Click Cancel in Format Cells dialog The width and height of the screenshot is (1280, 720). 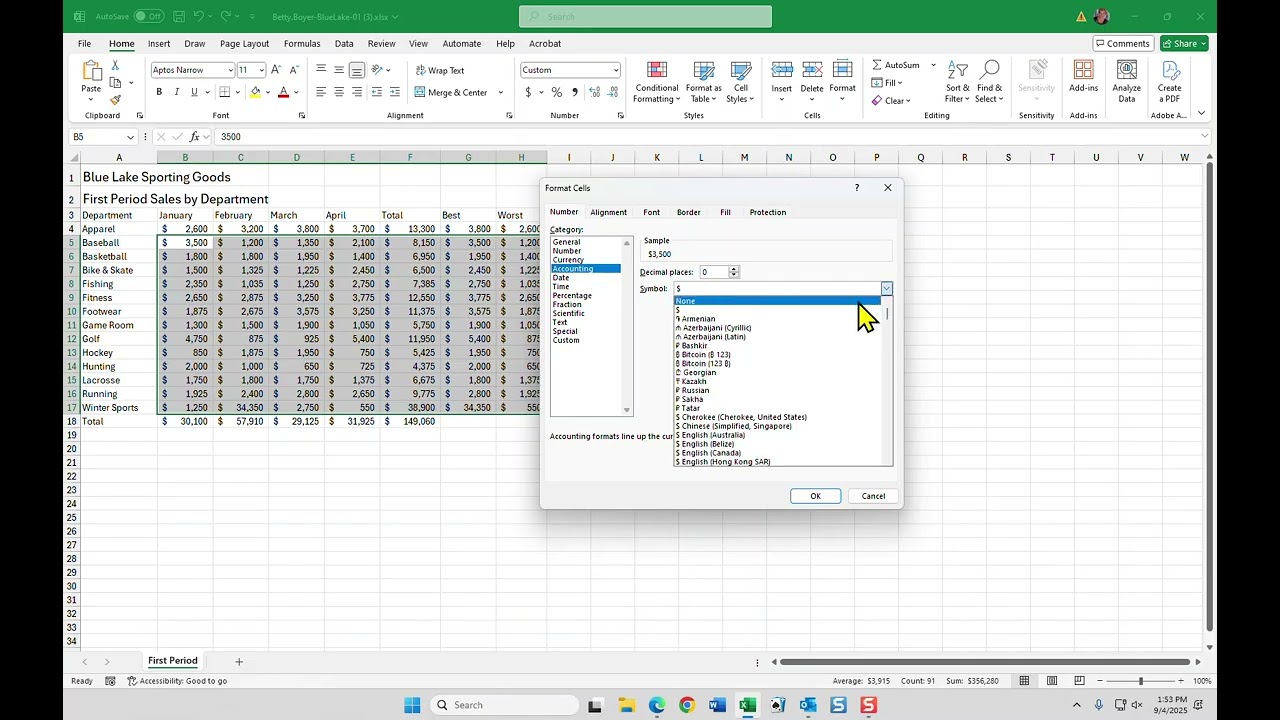(x=873, y=496)
